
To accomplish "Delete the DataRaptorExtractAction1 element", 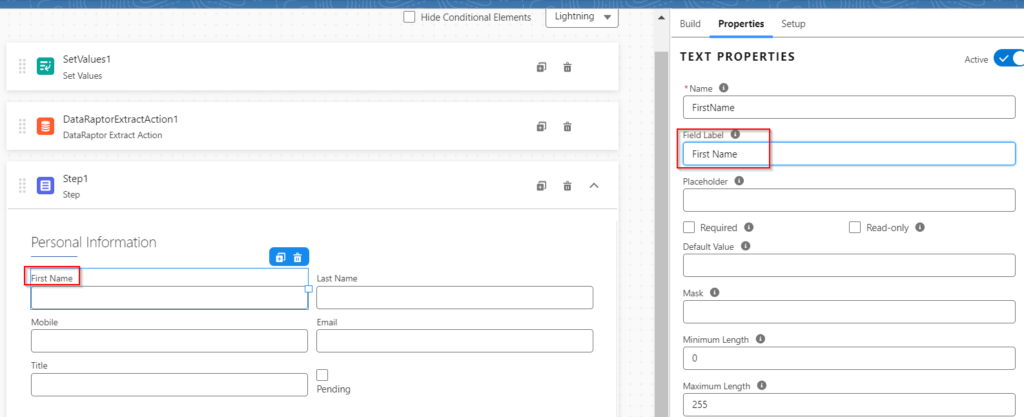I will [x=567, y=127].
